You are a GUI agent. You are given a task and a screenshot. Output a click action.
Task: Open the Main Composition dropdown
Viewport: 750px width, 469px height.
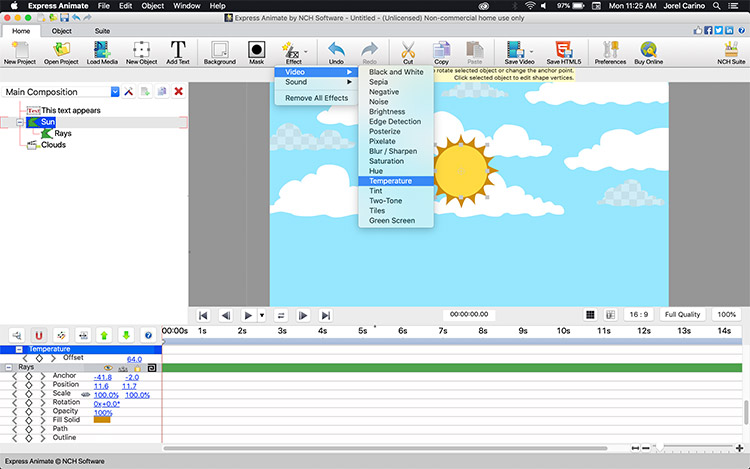coord(115,92)
